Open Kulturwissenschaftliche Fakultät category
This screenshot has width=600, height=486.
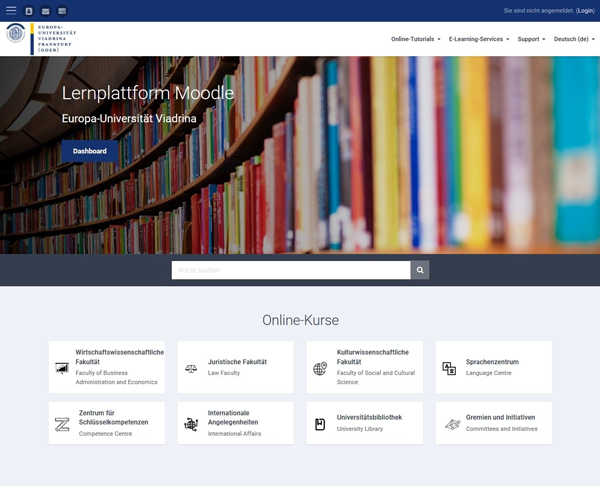point(365,367)
